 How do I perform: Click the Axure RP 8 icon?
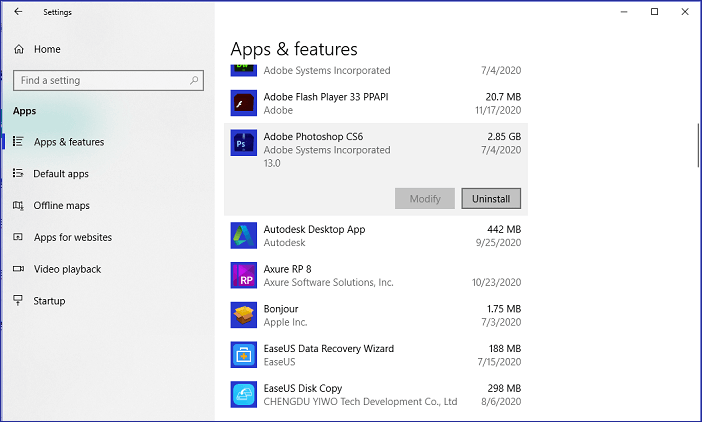coord(244,276)
